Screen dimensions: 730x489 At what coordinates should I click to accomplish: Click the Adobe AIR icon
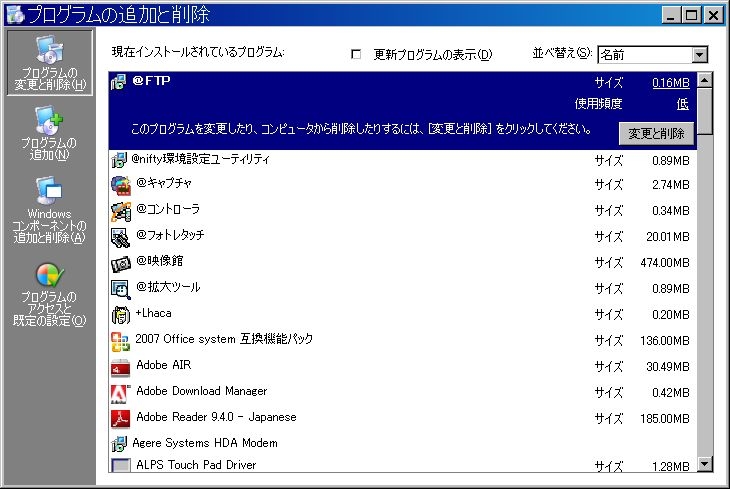tap(121, 367)
